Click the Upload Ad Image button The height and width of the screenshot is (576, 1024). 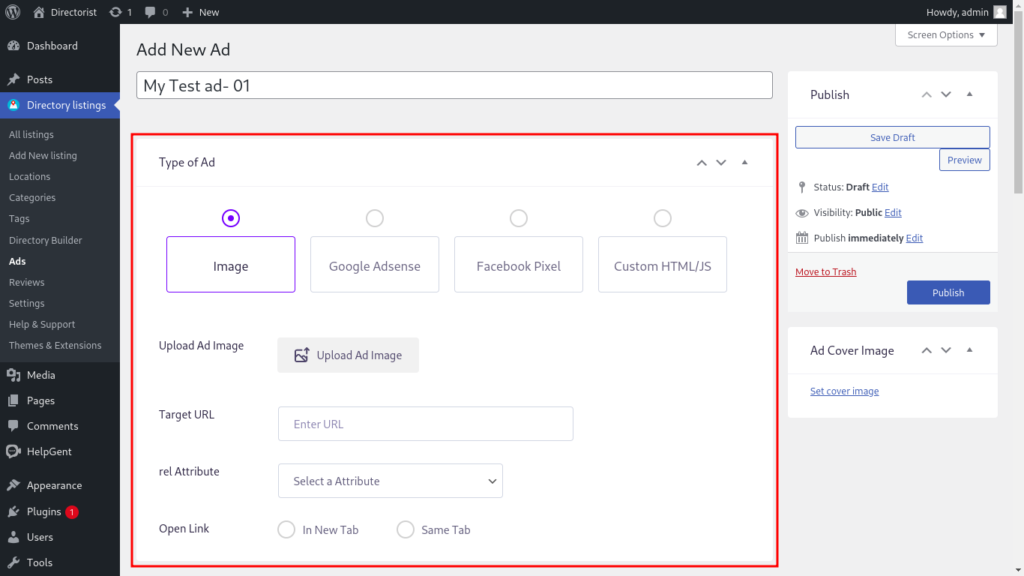click(x=348, y=355)
